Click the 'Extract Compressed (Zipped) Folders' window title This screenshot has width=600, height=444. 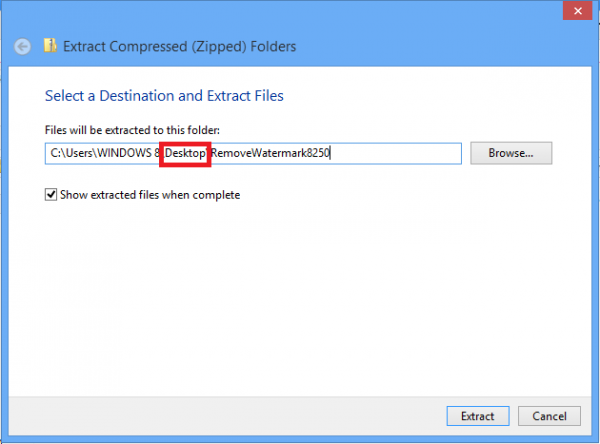[x=180, y=46]
